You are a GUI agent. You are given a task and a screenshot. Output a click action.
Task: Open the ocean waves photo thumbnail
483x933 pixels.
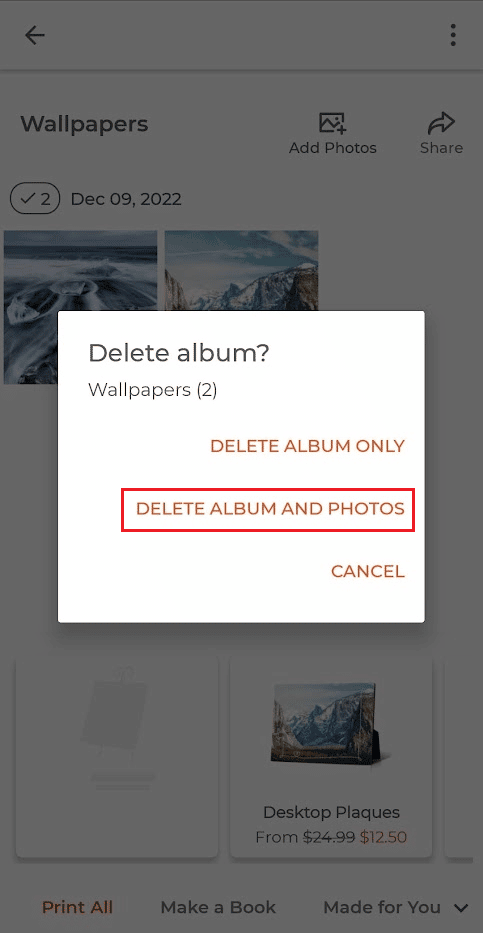[80, 307]
